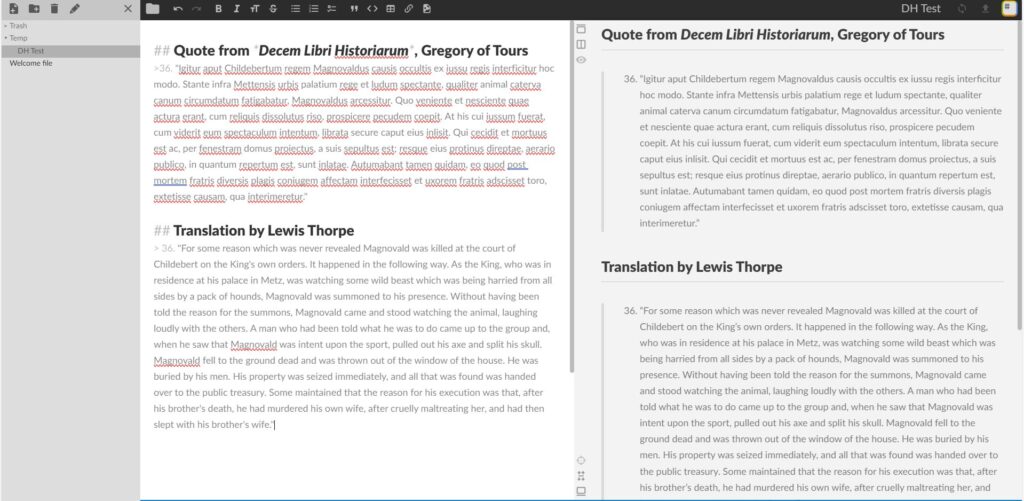Insert a table
This screenshot has width=1024, height=501.
(x=391, y=8)
